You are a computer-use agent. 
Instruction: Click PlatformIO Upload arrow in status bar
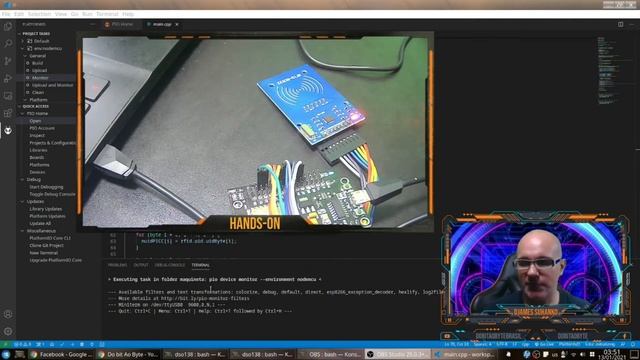pyautogui.click(x=72, y=344)
